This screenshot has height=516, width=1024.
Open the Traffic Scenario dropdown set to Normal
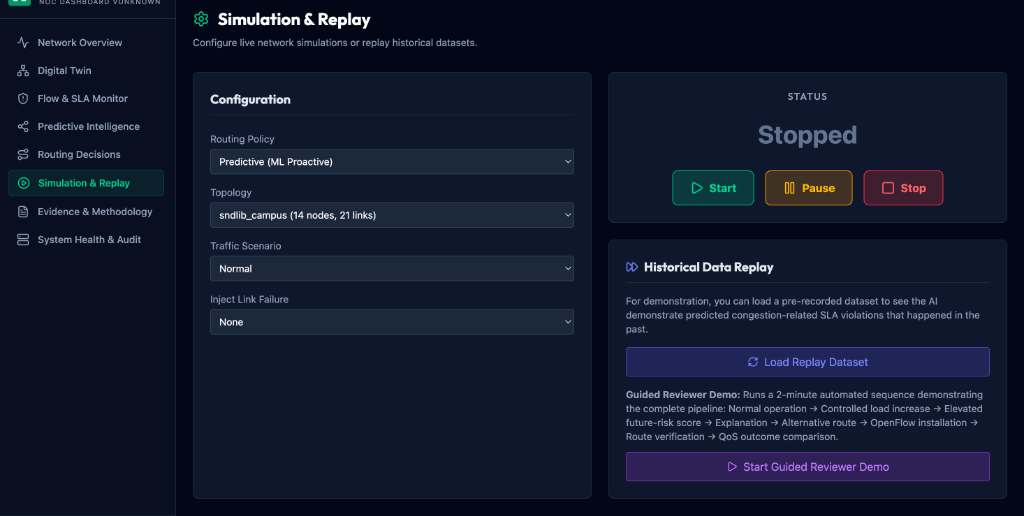(392, 268)
